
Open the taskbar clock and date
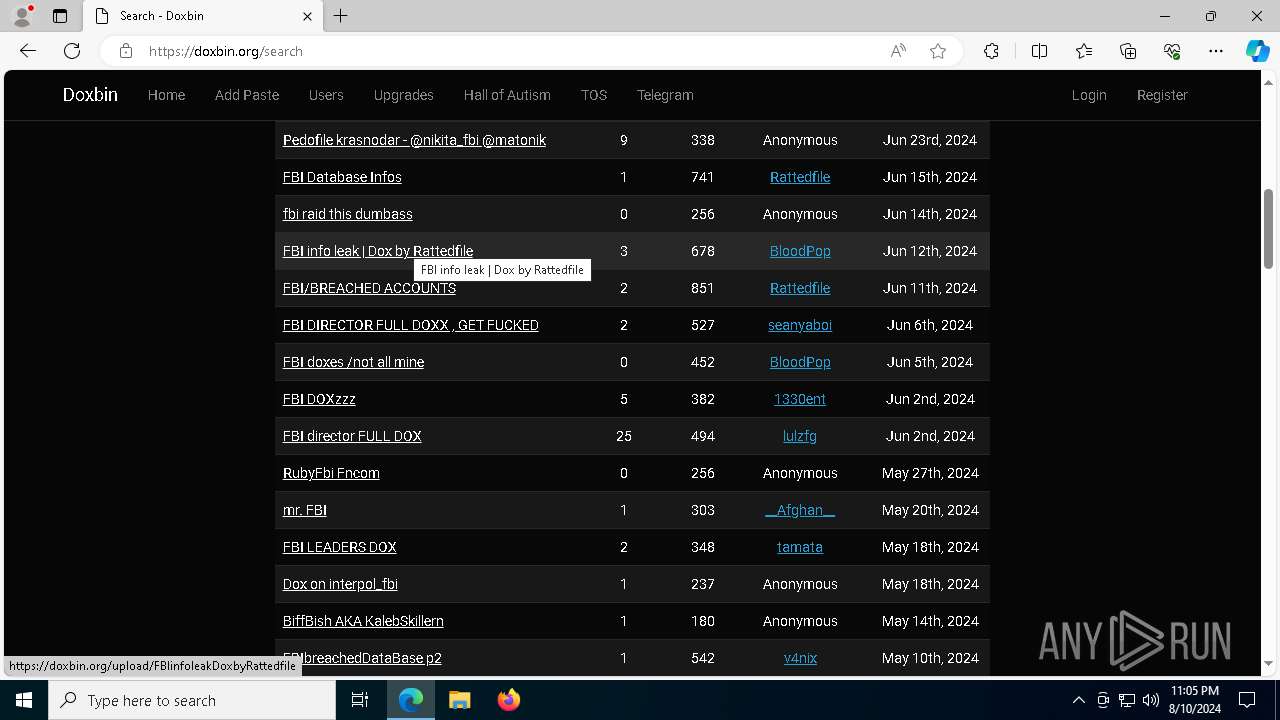[x=1194, y=700]
